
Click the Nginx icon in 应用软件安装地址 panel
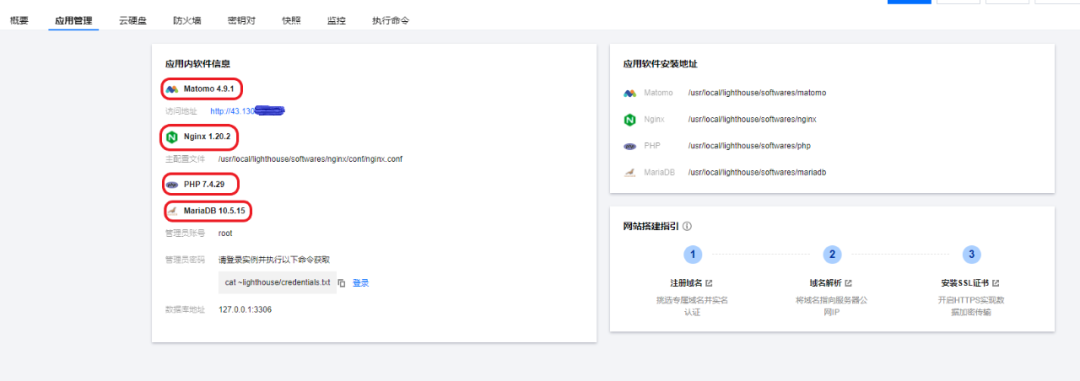629,119
